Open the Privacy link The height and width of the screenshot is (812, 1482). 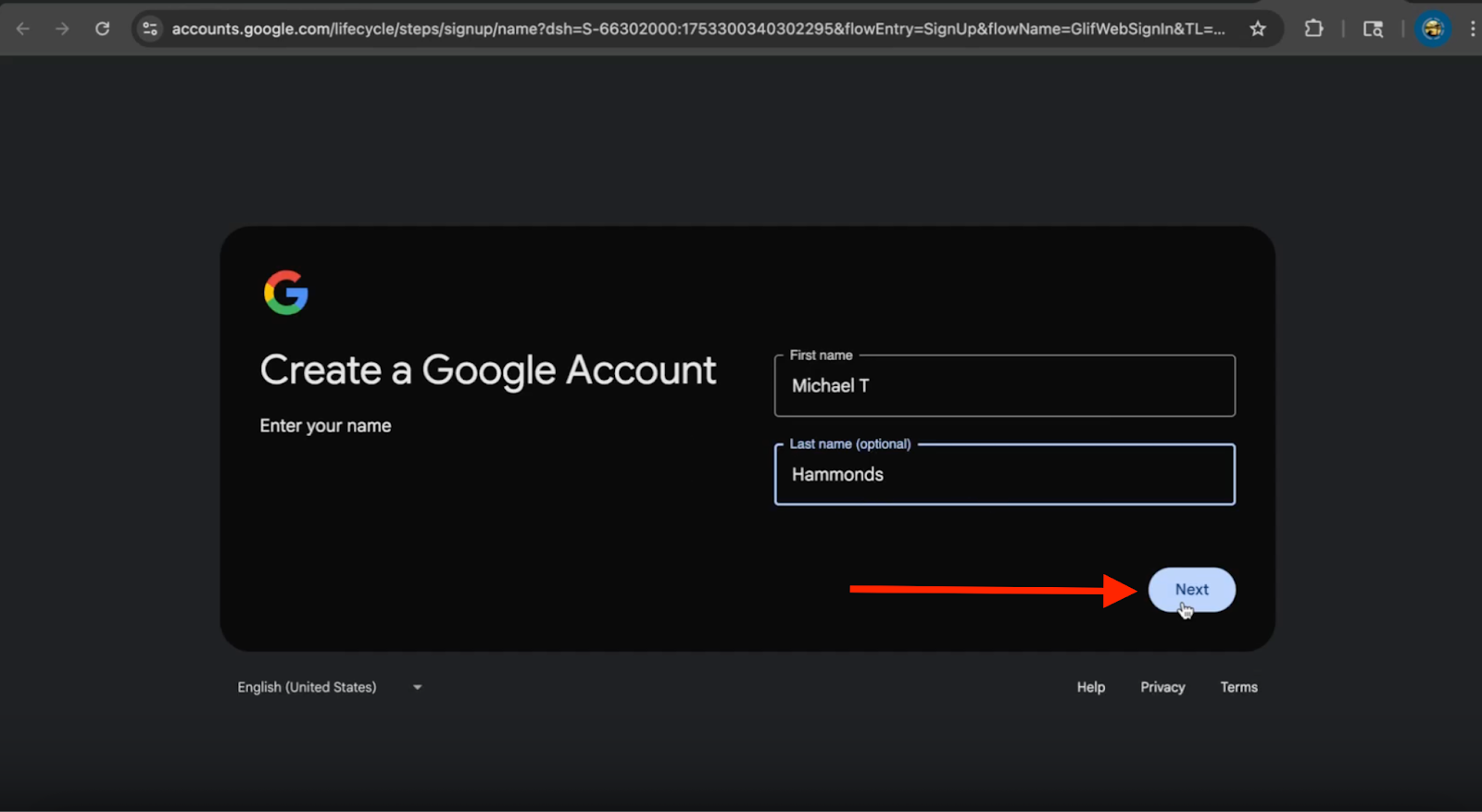pos(1162,687)
